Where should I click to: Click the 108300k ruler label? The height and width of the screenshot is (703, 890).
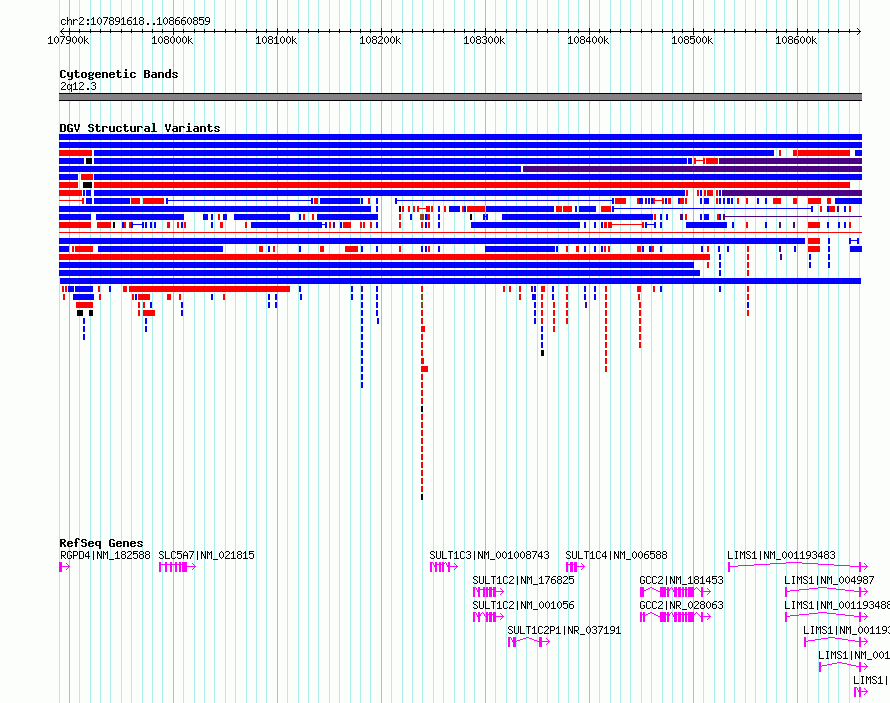tap(484, 40)
